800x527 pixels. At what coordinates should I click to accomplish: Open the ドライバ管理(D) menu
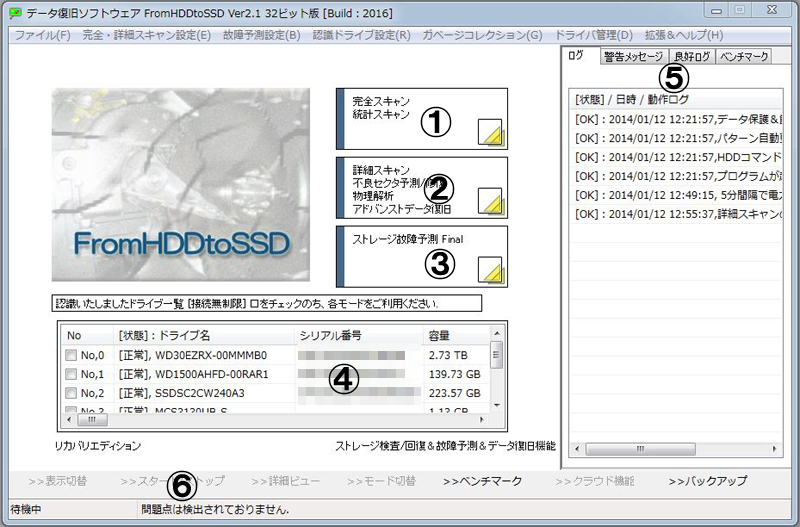click(593, 35)
